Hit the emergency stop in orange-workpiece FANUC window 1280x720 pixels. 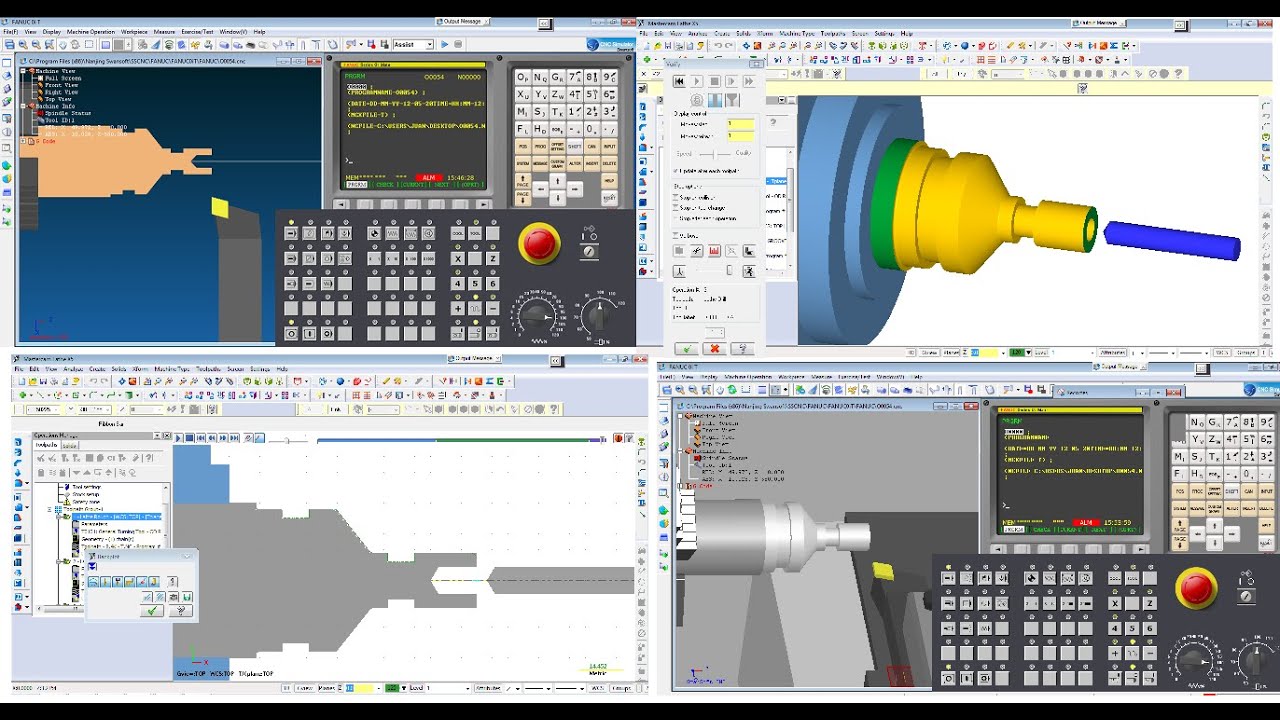pos(540,243)
